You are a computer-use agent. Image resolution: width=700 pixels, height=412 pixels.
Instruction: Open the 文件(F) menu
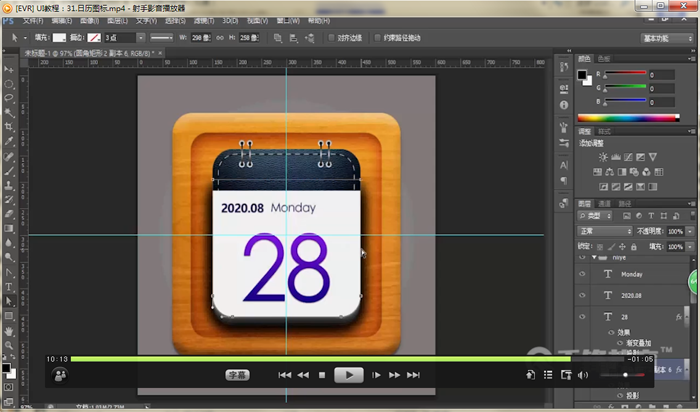coord(33,20)
